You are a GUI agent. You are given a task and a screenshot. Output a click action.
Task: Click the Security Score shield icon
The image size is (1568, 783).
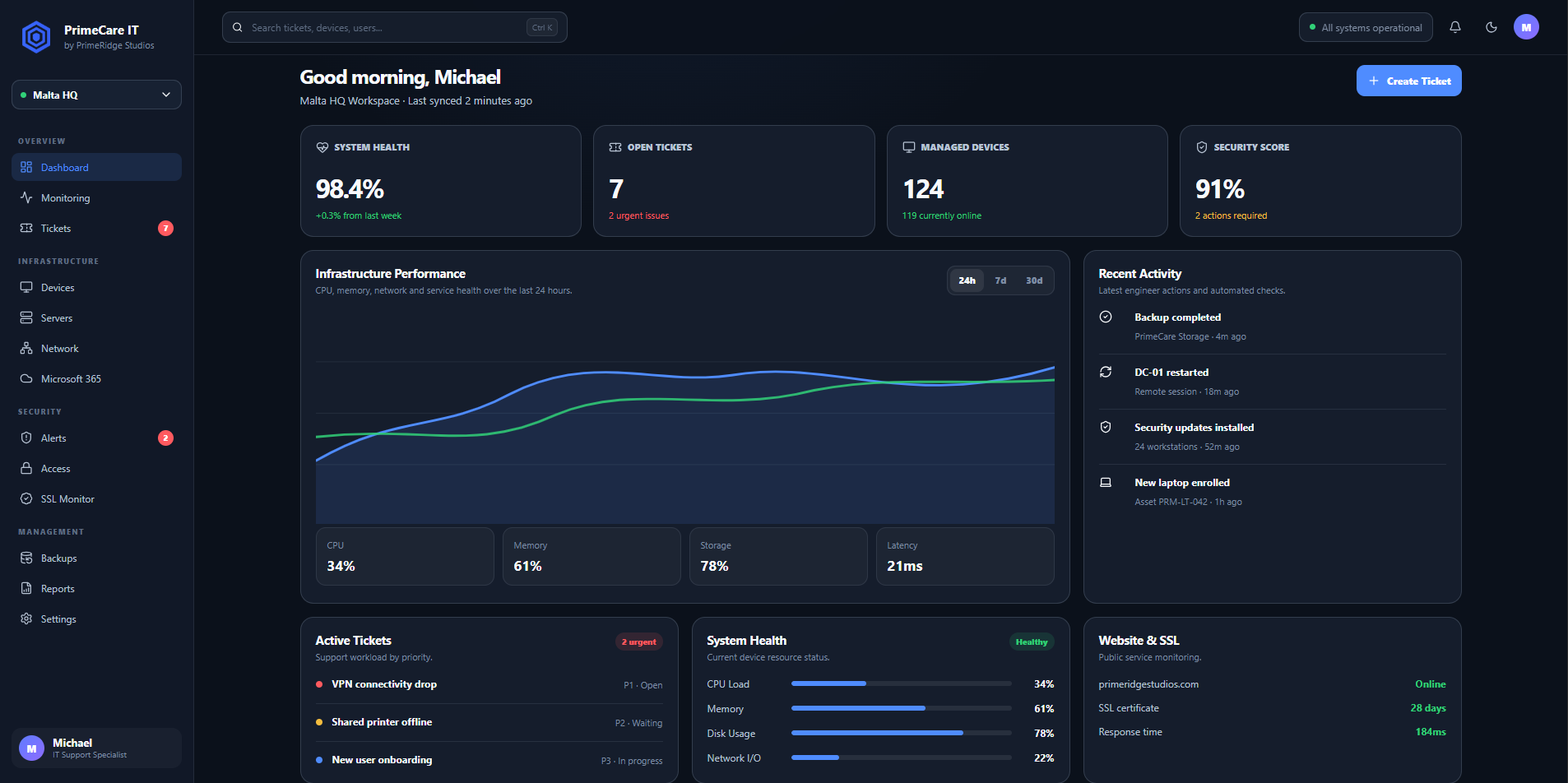pos(1202,147)
